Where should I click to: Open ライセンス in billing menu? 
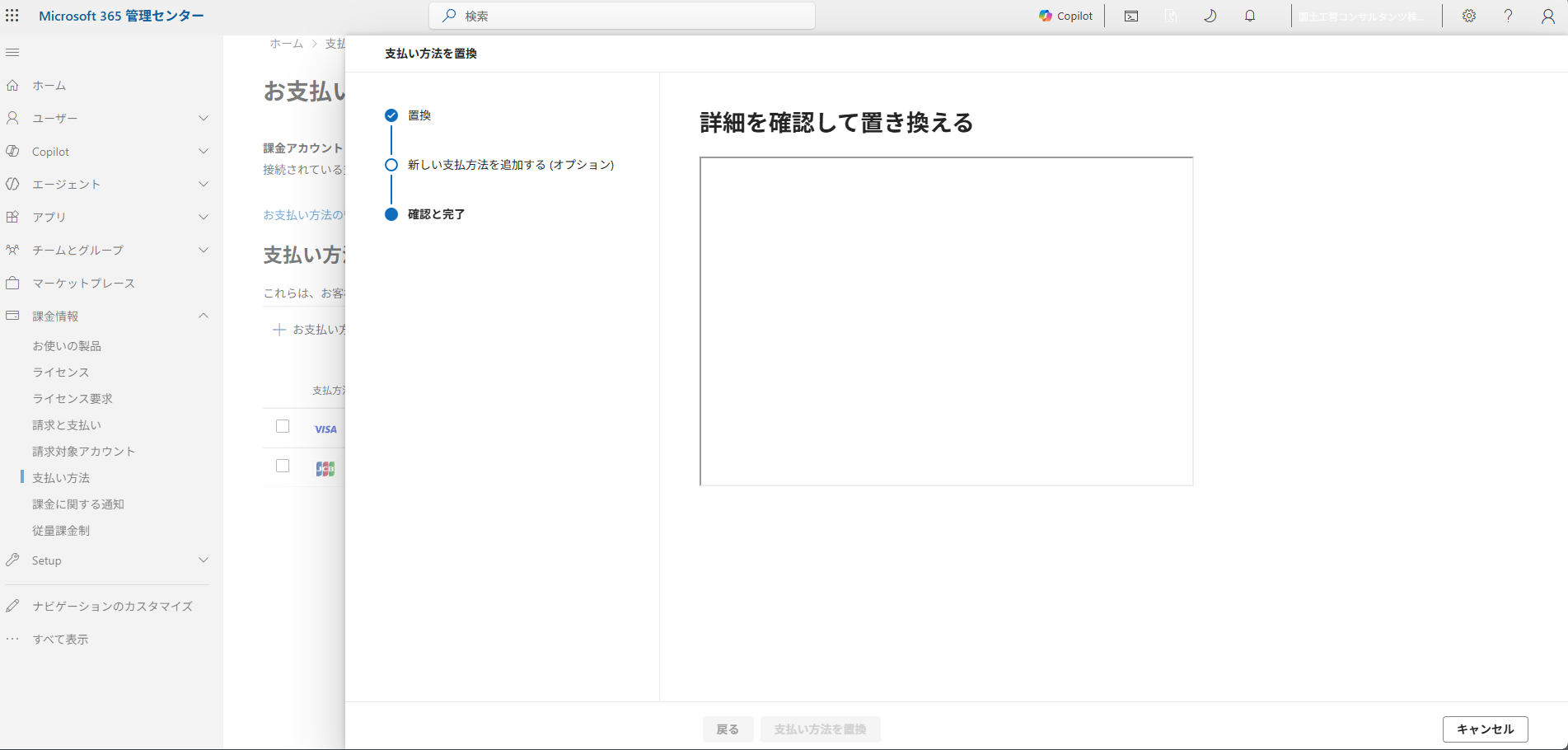(x=61, y=373)
